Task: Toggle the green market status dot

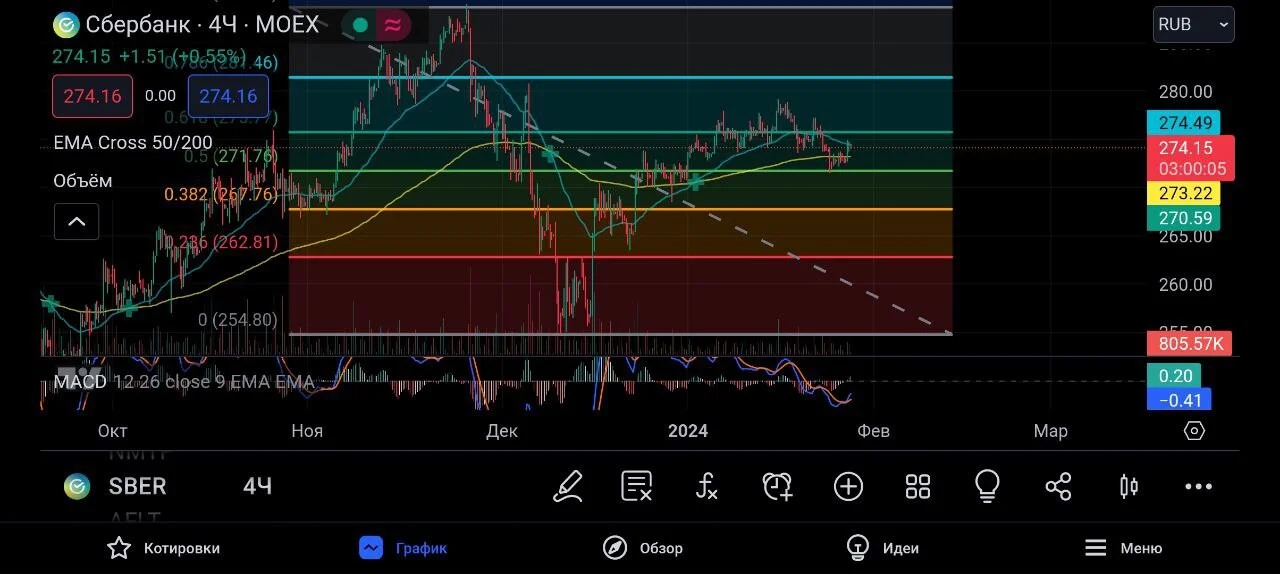Action: point(360,25)
